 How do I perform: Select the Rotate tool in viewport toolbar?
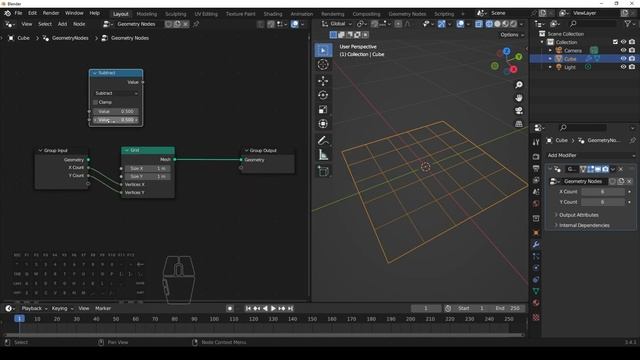[323, 95]
